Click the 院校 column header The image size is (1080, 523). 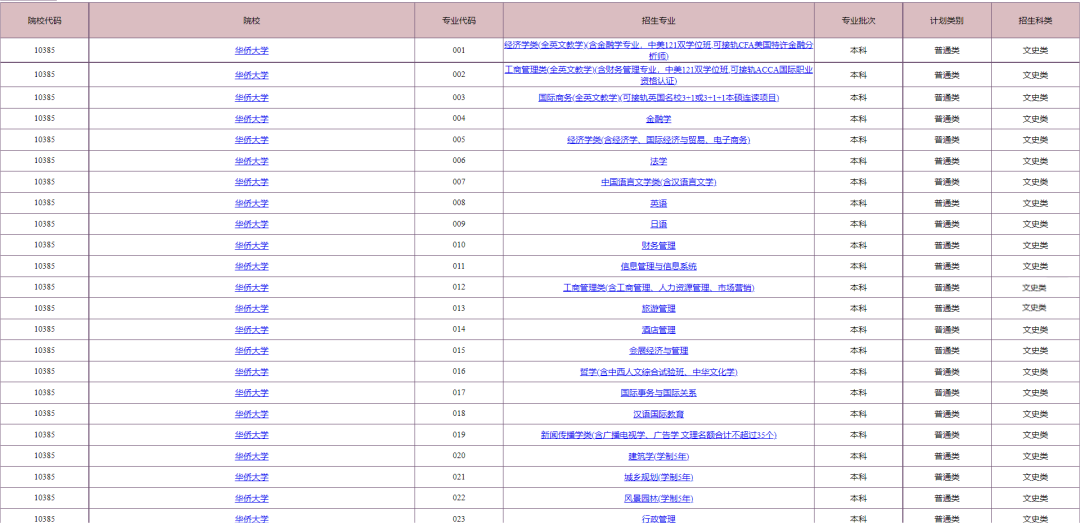coord(251,21)
